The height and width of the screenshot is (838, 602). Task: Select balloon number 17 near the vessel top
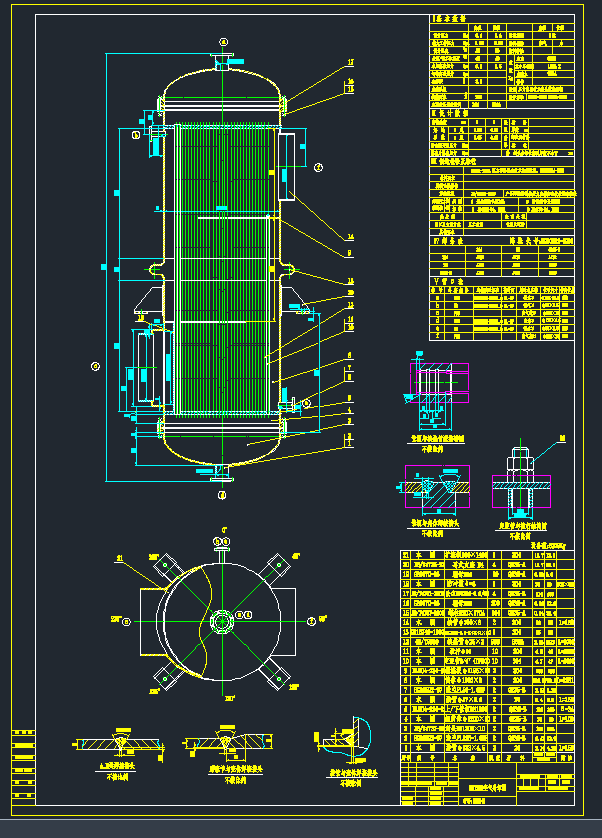pos(351,62)
